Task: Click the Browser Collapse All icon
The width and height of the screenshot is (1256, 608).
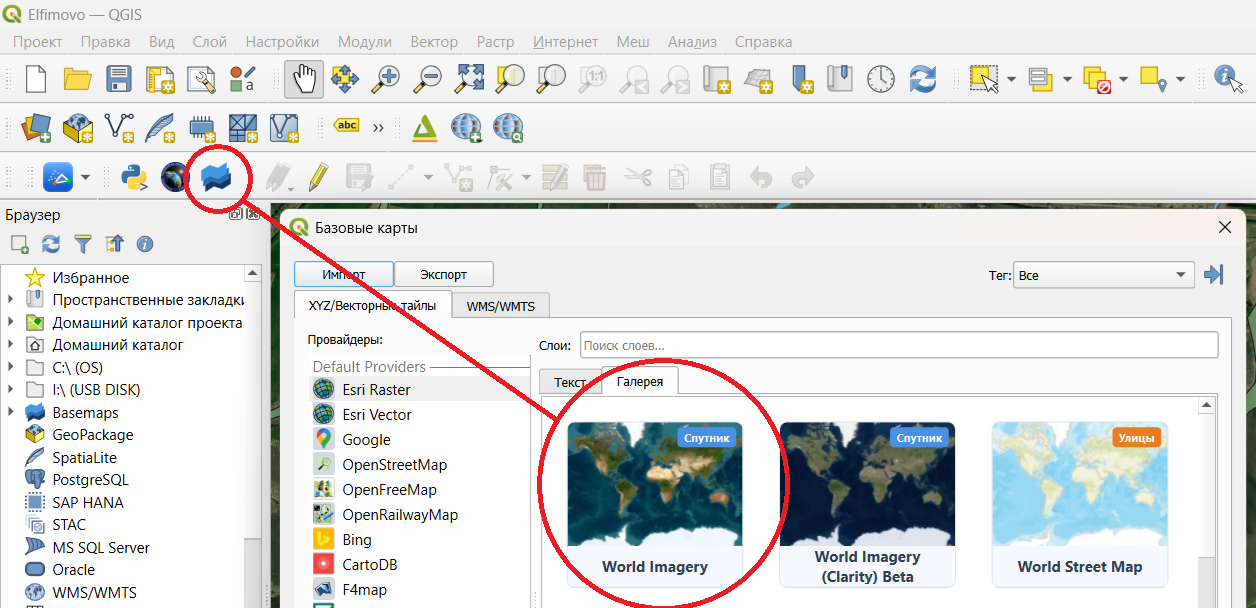Action: pyautogui.click(x=114, y=243)
